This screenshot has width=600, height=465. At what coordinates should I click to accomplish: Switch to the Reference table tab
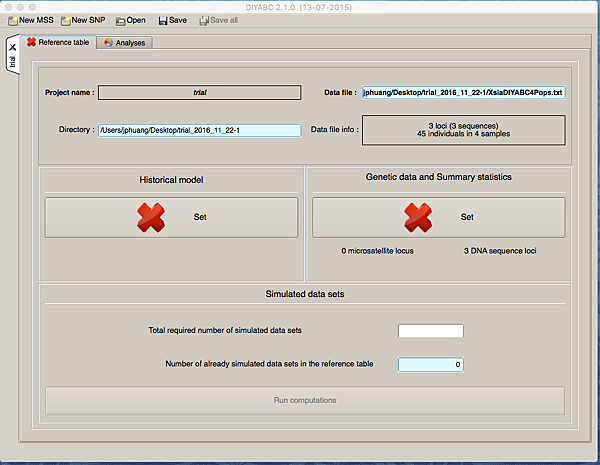[58, 42]
